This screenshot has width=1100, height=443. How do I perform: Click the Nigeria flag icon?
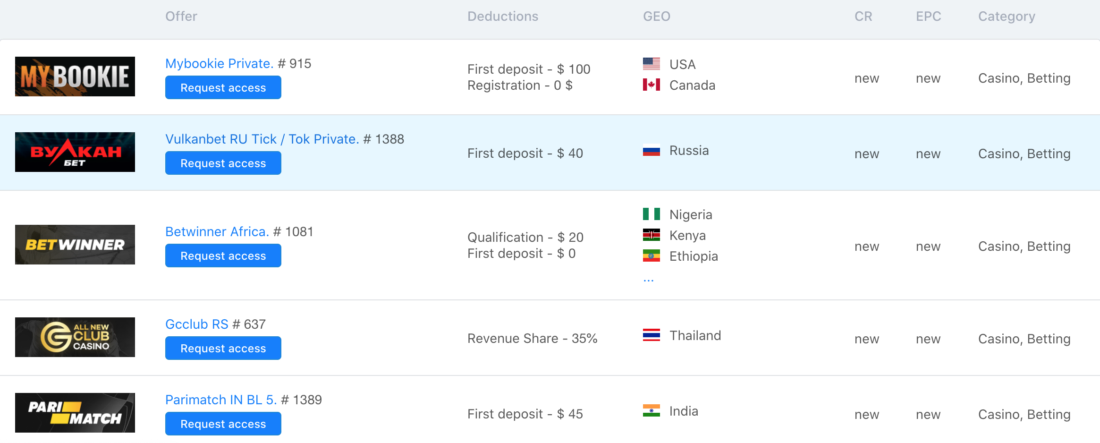click(x=651, y=214)
